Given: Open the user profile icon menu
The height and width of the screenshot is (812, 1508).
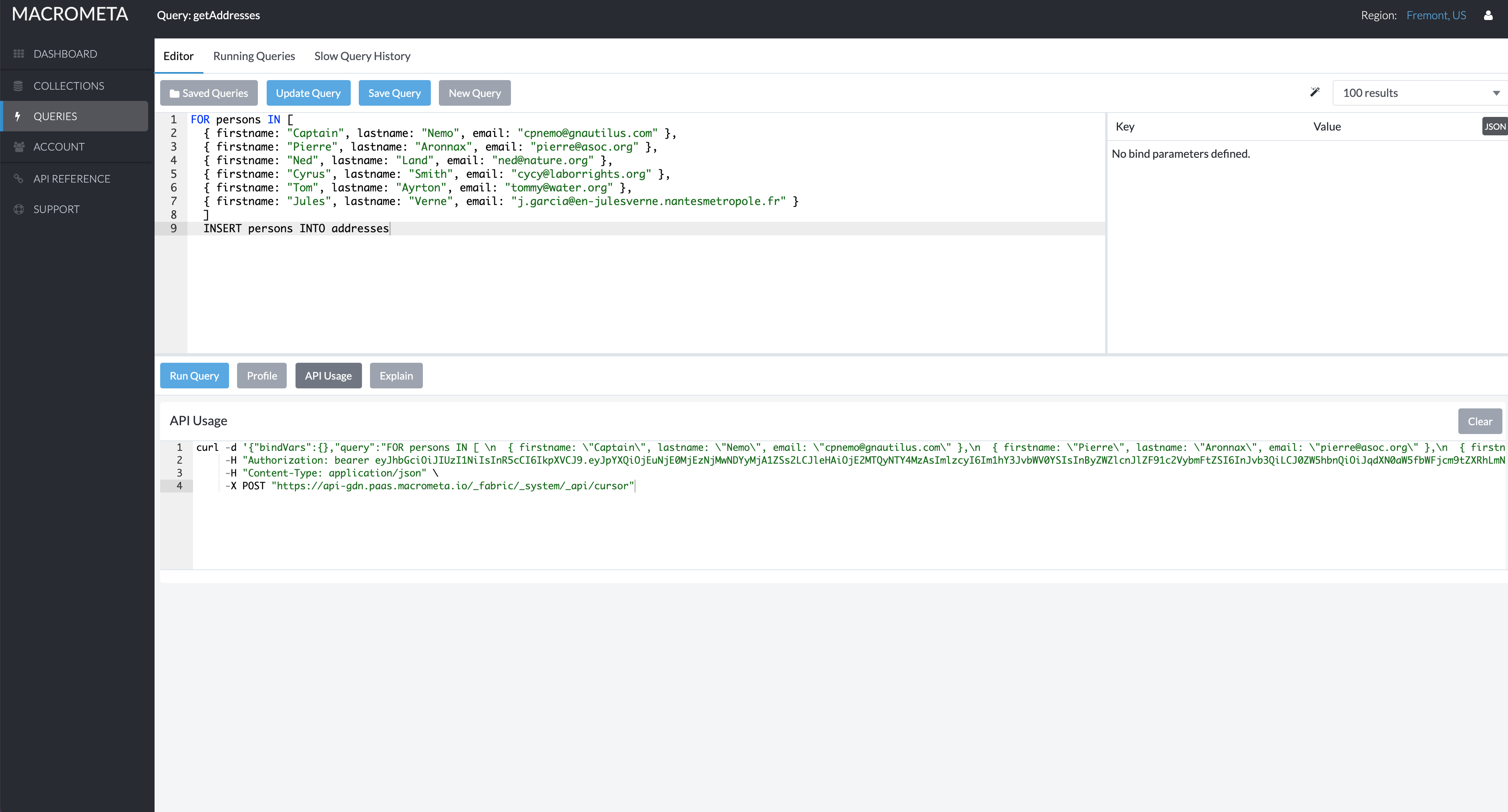Looking at the screenshot, I should [1488, 15].
